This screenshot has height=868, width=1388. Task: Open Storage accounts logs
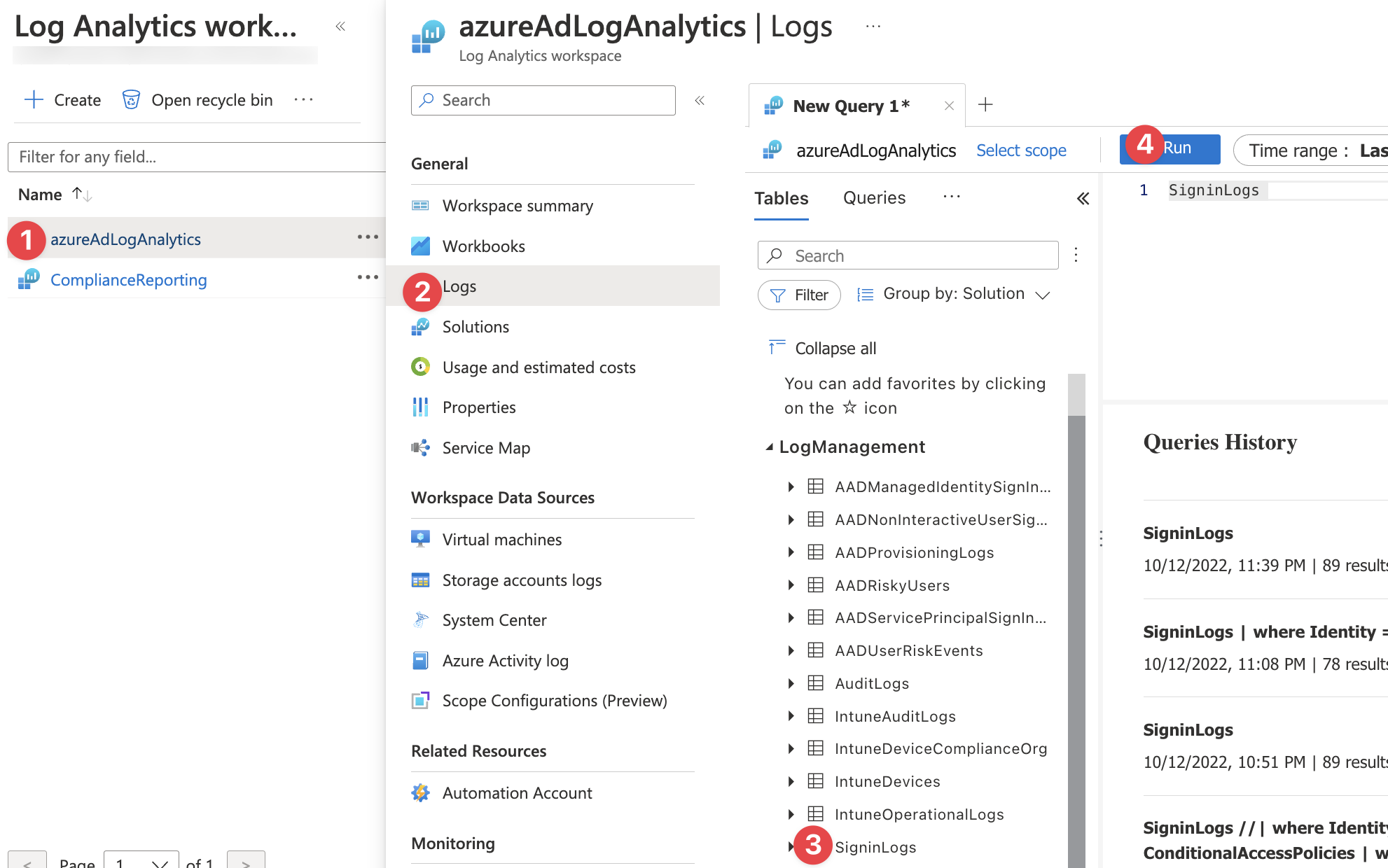(x=521, y=580)
